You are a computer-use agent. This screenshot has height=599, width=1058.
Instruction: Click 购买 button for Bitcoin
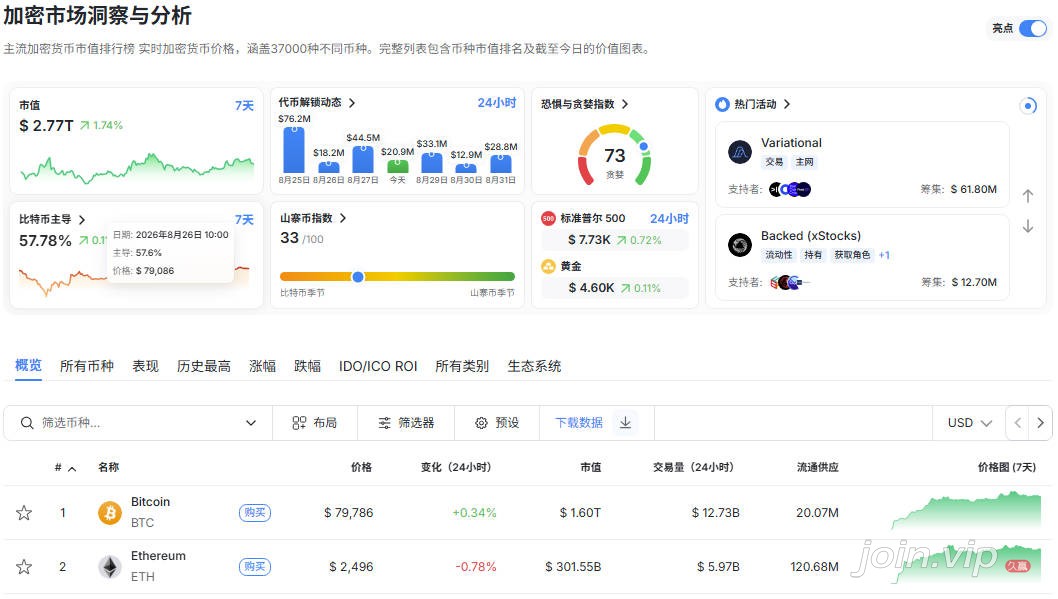[254, 513]
